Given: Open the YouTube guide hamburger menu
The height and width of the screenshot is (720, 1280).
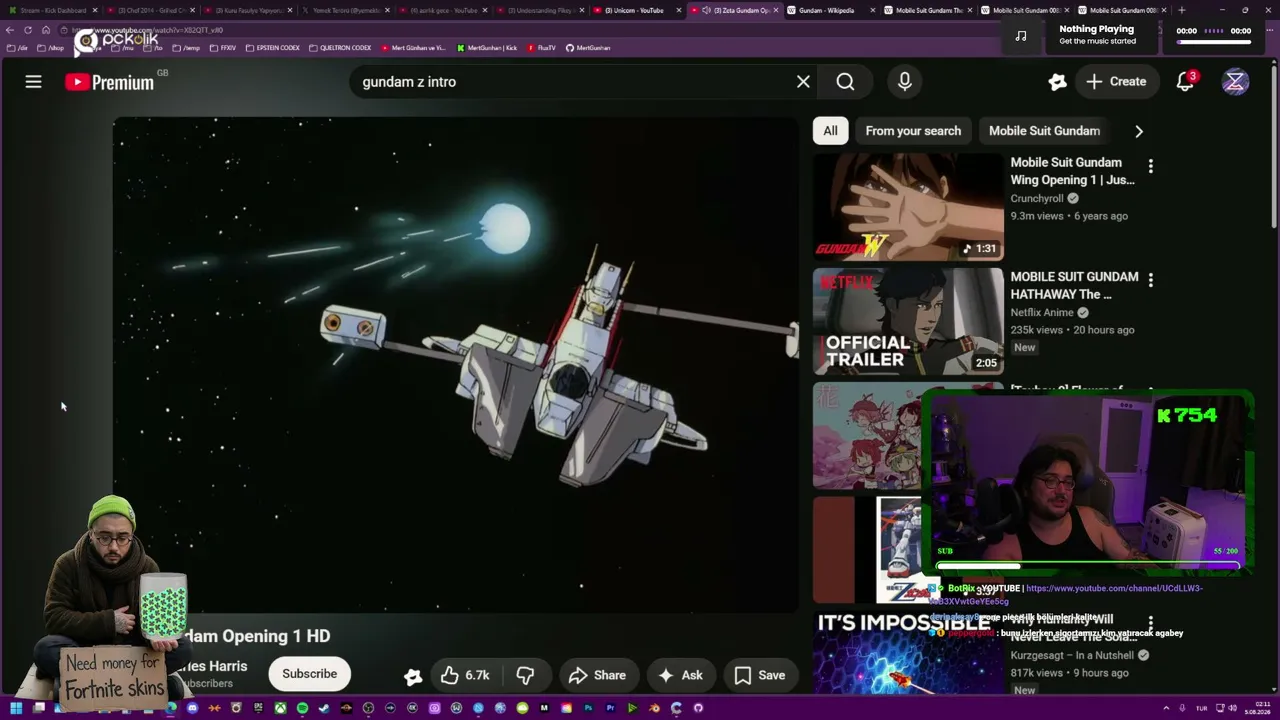Looking at the screenshot, I should pyautogui.click(x=33, y=82).
